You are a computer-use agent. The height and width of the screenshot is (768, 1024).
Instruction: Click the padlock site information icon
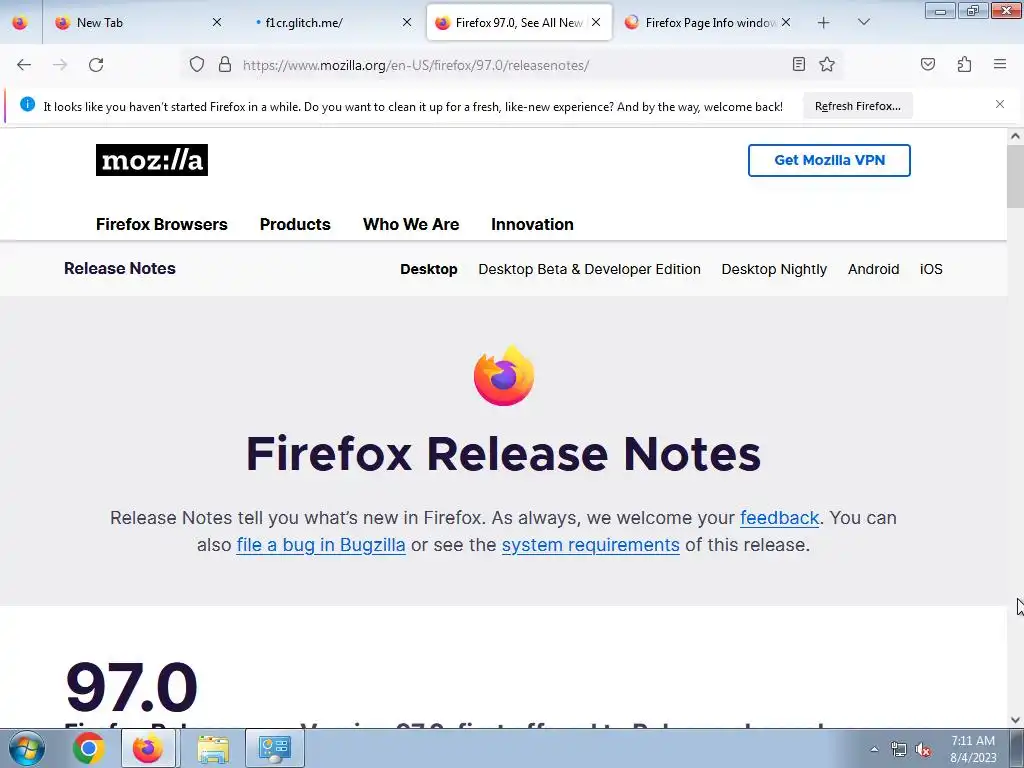coord(225,65)
